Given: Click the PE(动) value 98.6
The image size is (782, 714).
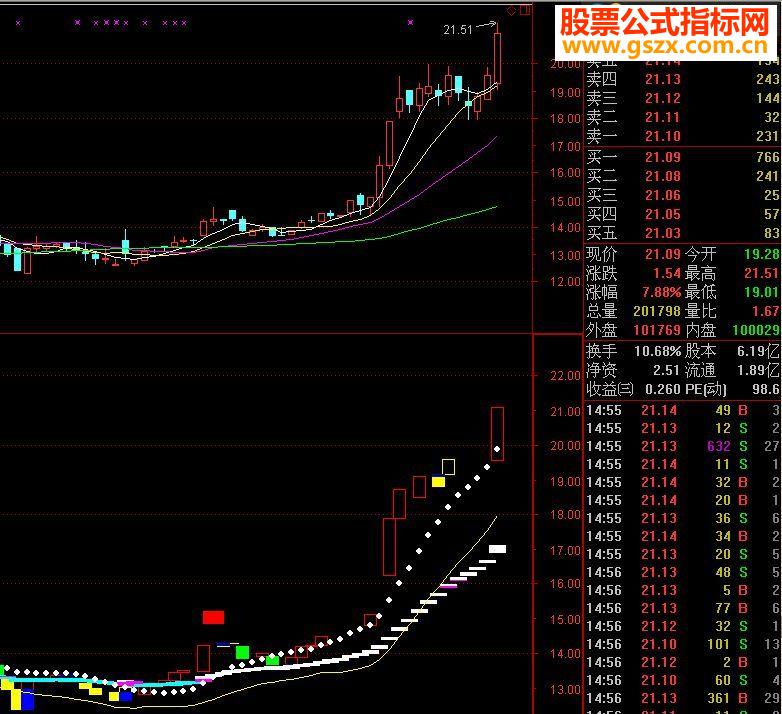Looking at the screenshot, I should 766,389.
